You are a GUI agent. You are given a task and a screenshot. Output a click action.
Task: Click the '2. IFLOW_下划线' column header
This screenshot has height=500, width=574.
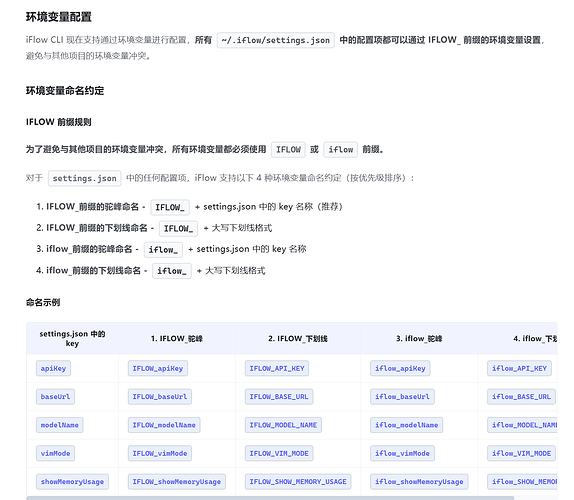pyautogui.click(x=298, y=339)
